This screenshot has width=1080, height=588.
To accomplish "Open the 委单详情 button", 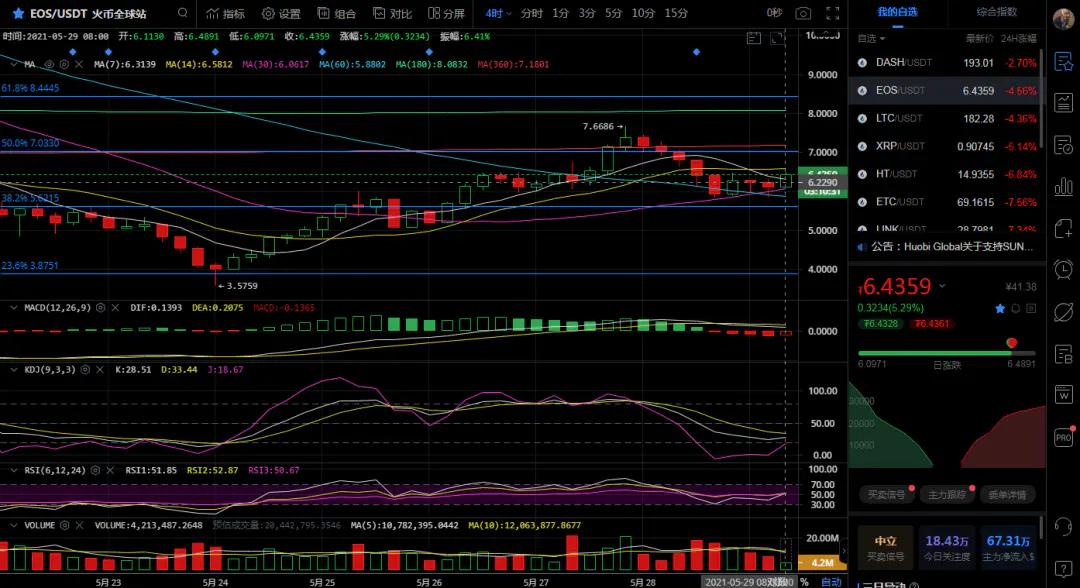I will (x=1006, y=494).
